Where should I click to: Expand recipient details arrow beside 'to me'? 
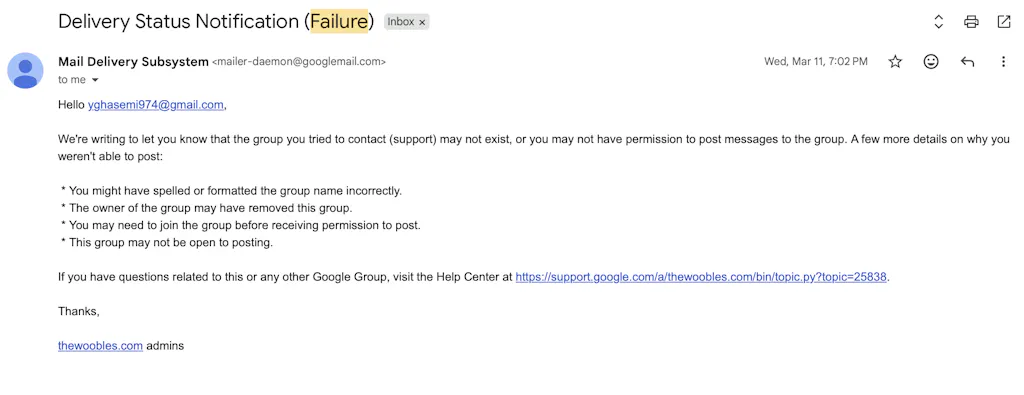(95, 80)
